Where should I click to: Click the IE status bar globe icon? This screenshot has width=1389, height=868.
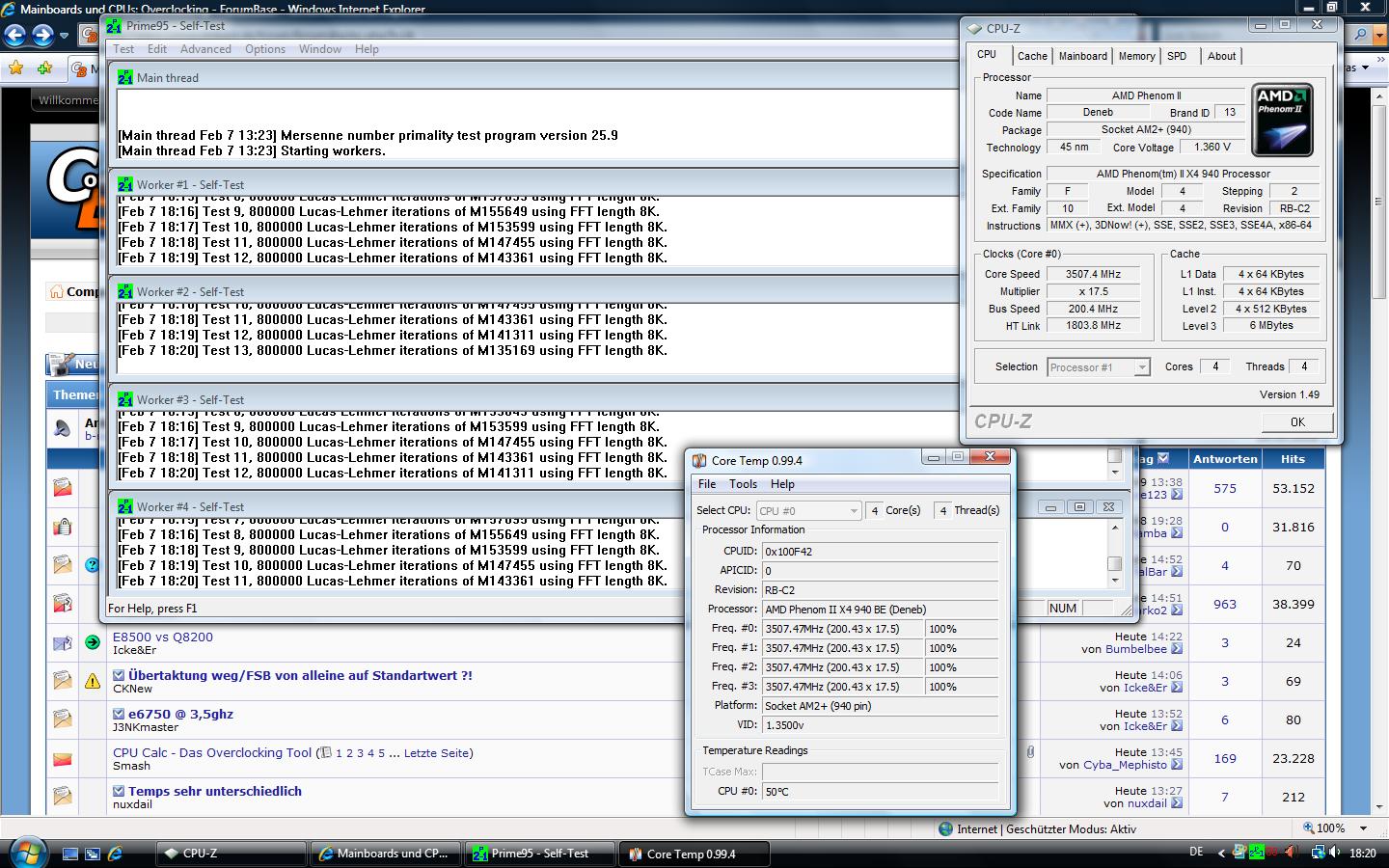pyautogui.click(x=947, y=828)
